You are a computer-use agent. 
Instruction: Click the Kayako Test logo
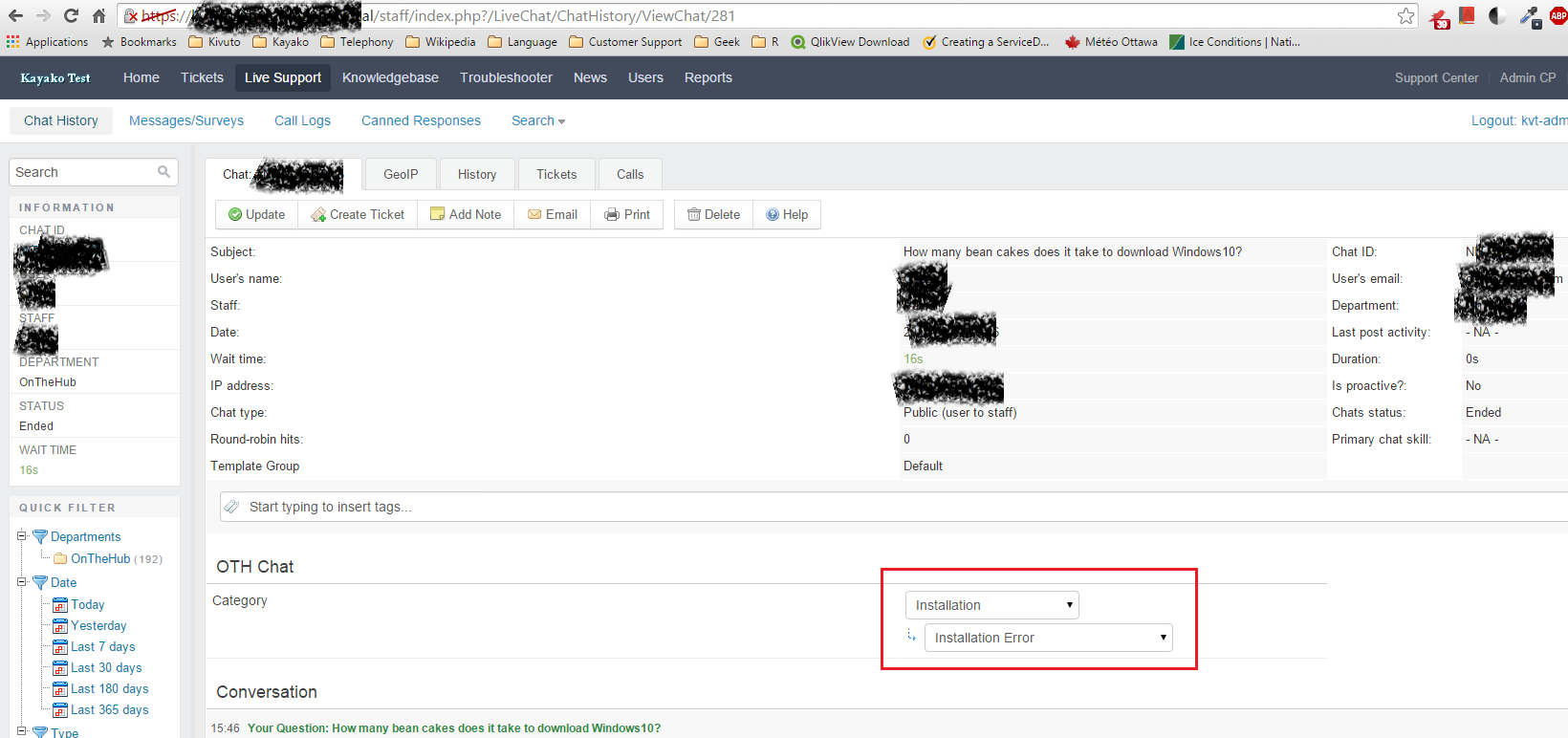(55, 77)
